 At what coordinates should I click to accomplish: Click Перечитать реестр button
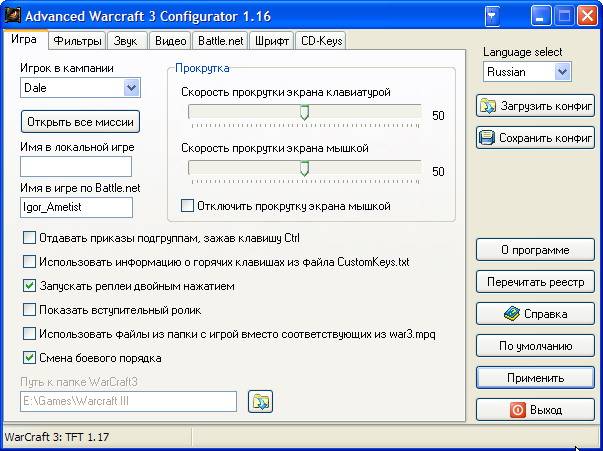[x=535, y=282]
